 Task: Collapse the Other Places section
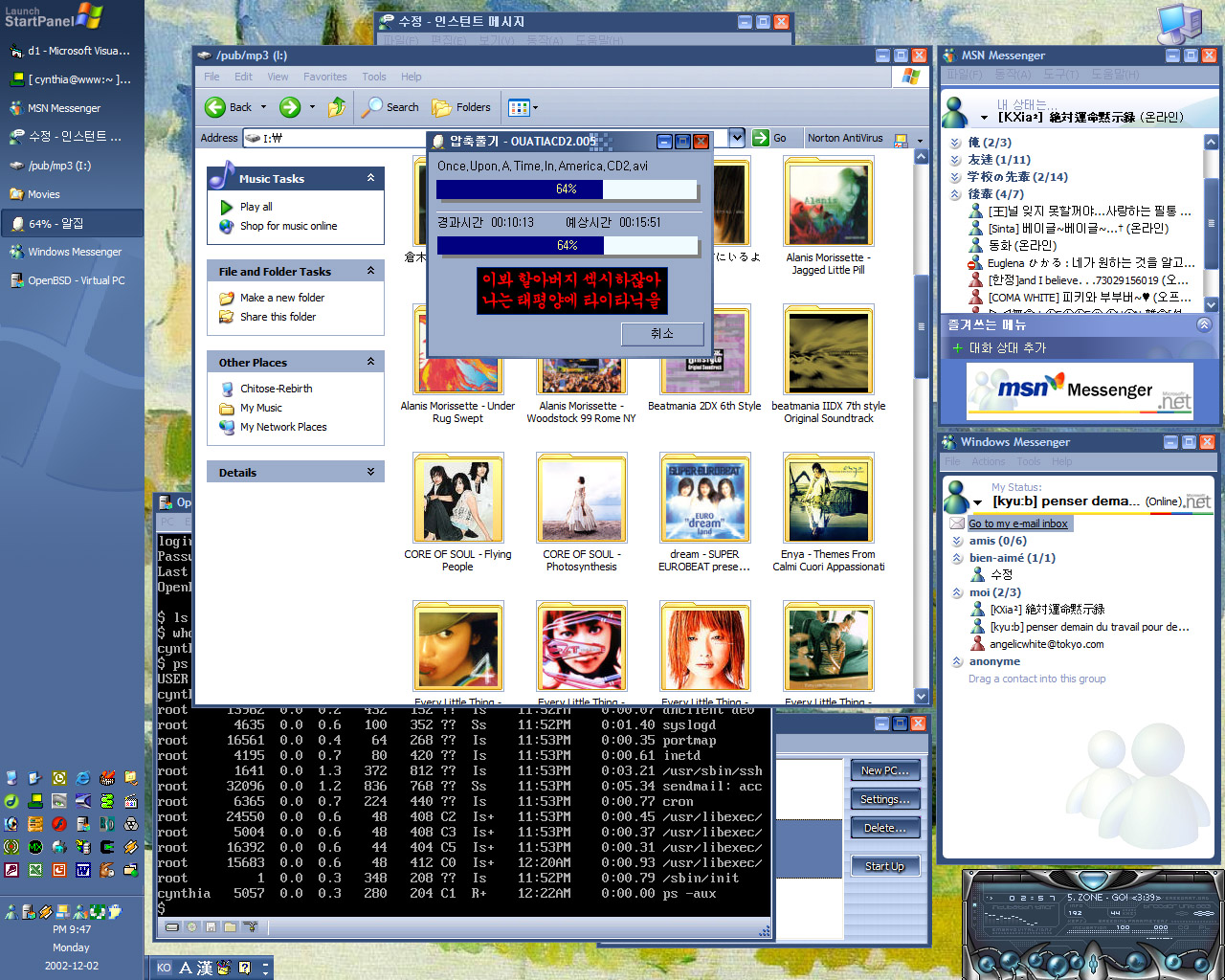pyautogui.click(x=370, y=362)
